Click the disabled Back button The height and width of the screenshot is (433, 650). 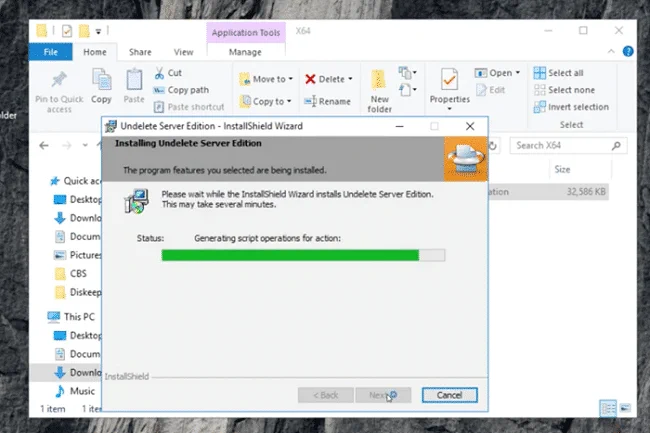pos(325,395)
